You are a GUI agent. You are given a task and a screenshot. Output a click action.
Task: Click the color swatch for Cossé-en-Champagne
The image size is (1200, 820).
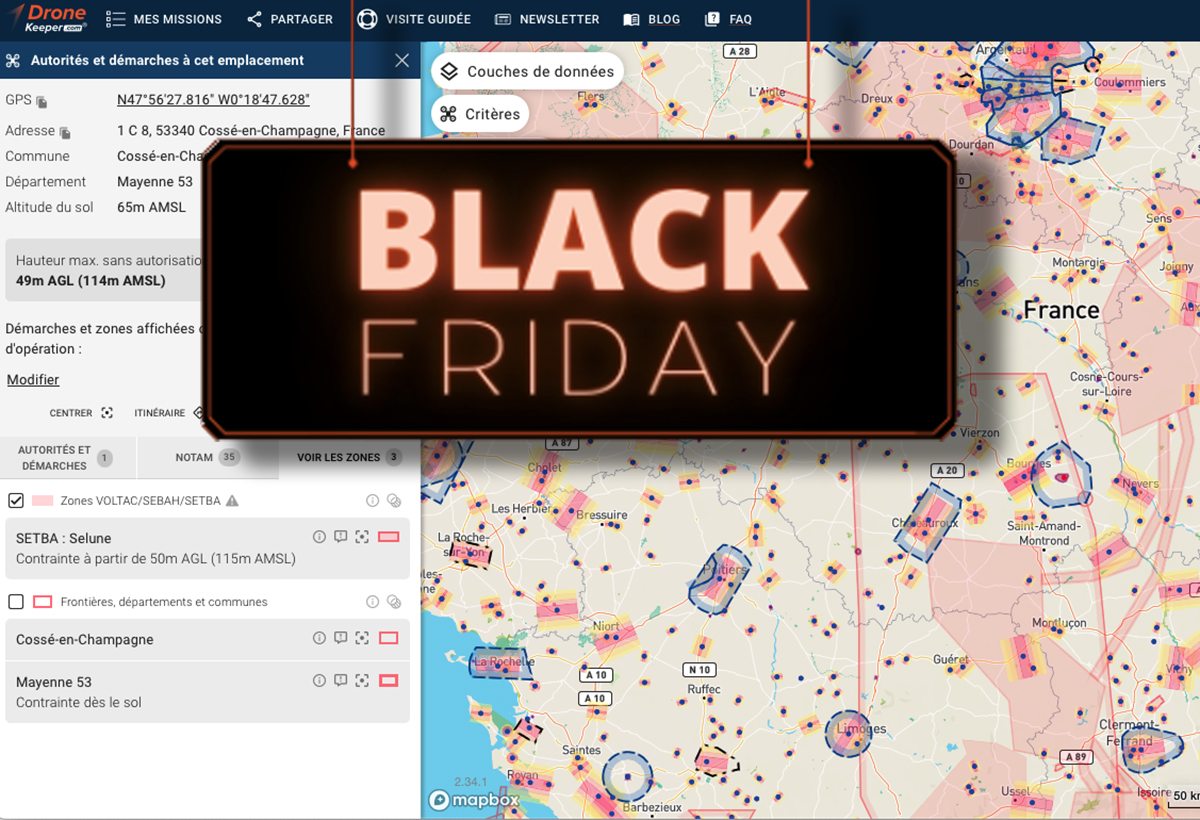[x=389, y=638]
